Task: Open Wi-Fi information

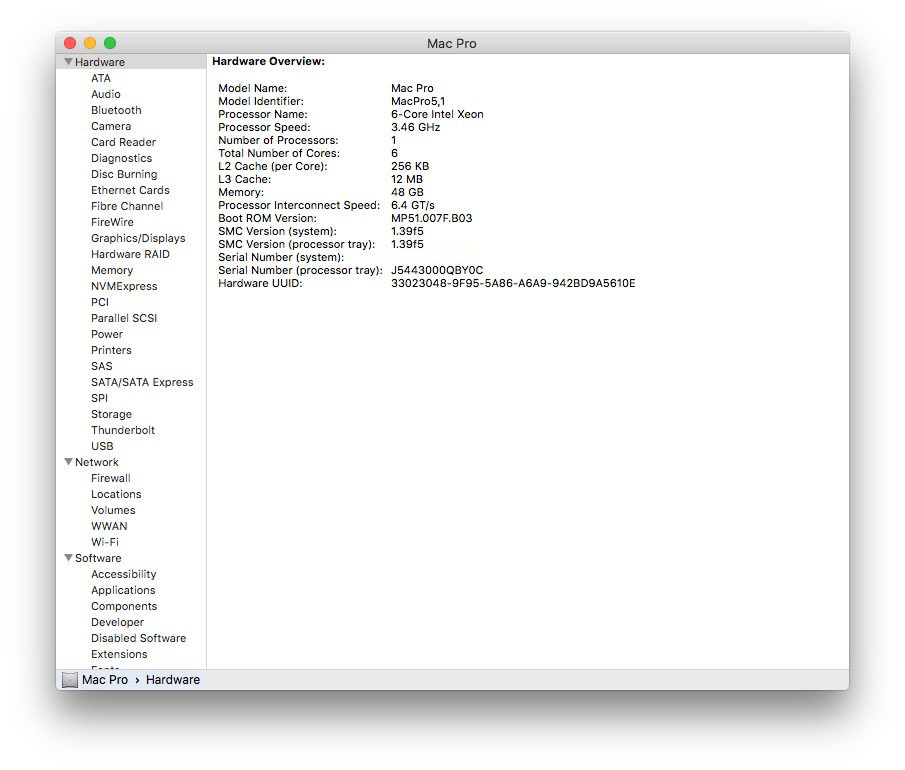Action: pos(104,542)
